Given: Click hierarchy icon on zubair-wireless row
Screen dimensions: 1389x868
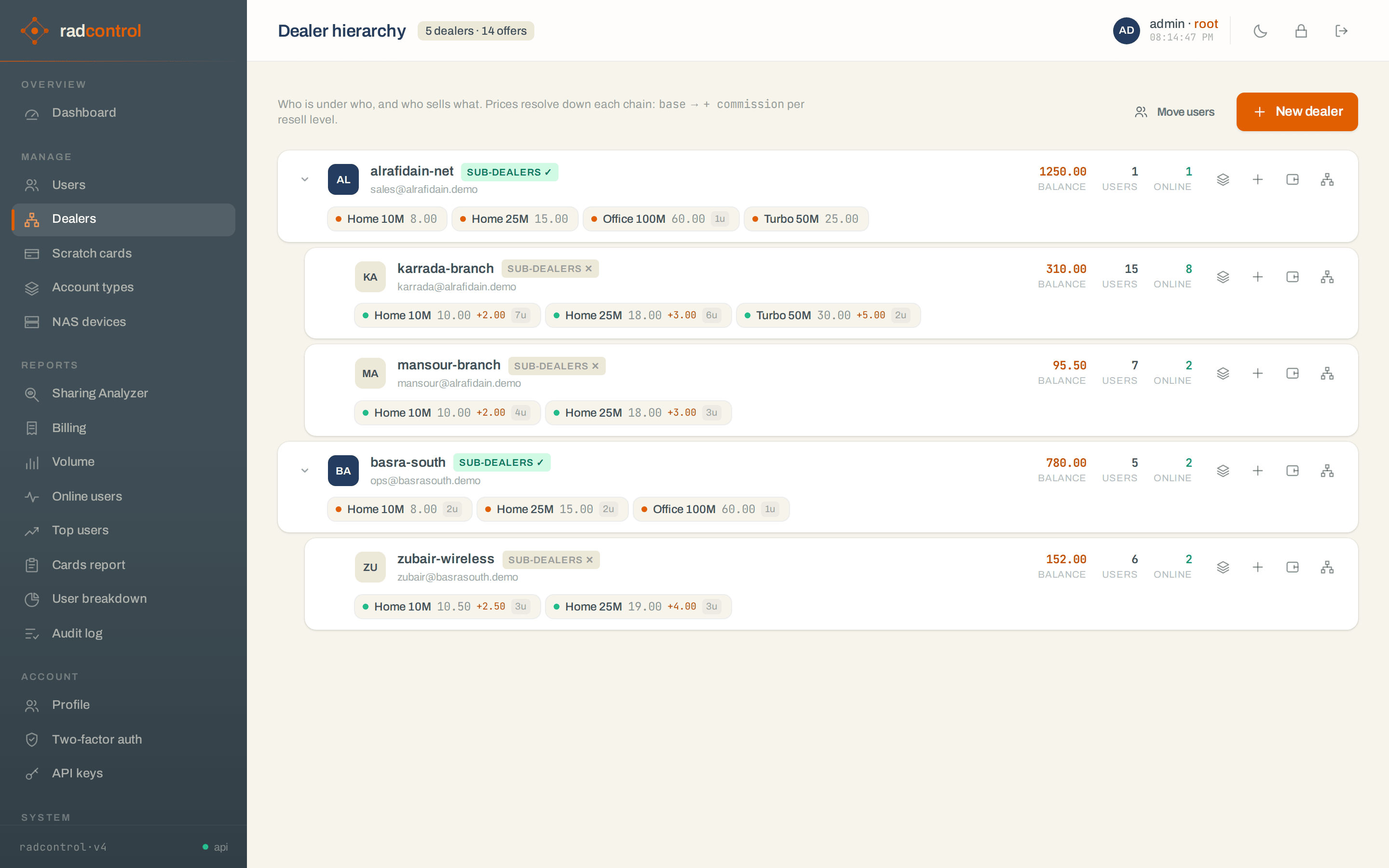Looking at the screenshot, I should tap(1327, 567).
